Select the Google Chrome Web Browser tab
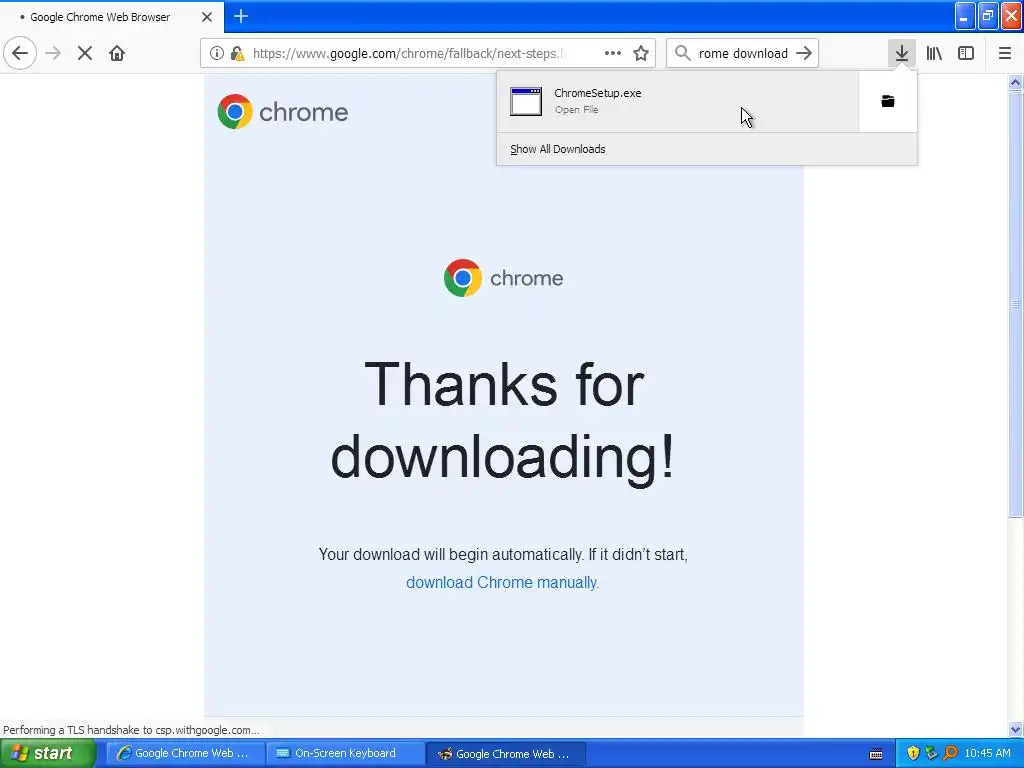This screenshot has width=1024, height=768. coord(111,16)
